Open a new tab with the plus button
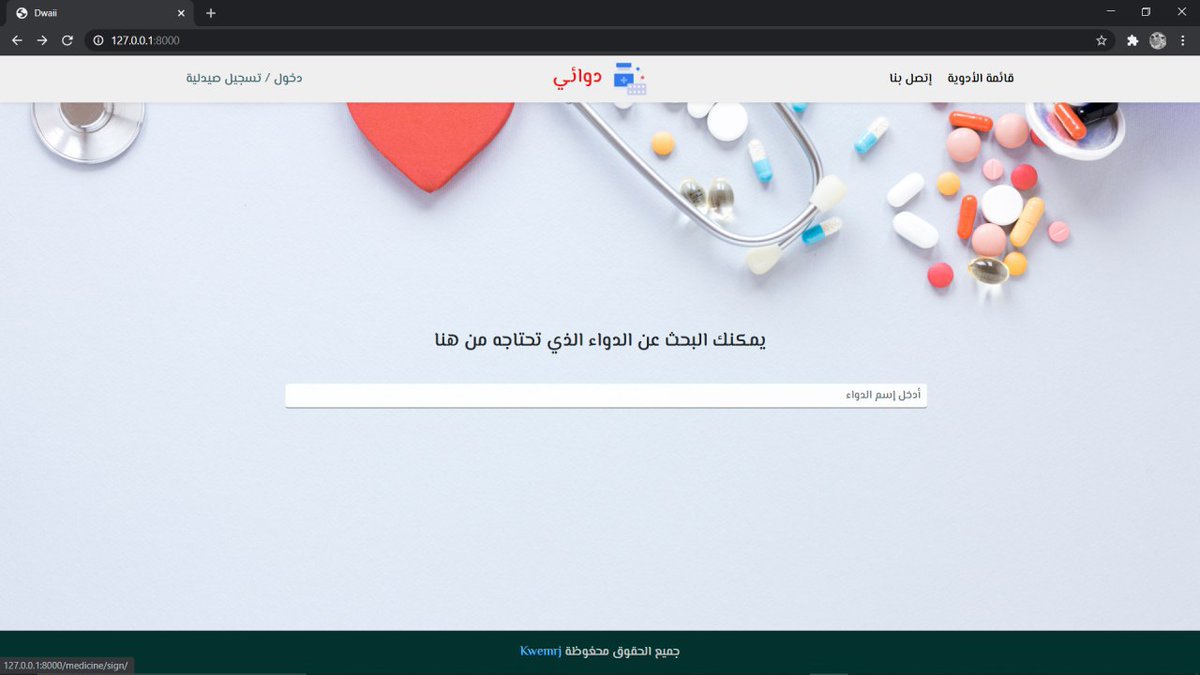This screenshot has height=675, width=1200. point(210,13)
